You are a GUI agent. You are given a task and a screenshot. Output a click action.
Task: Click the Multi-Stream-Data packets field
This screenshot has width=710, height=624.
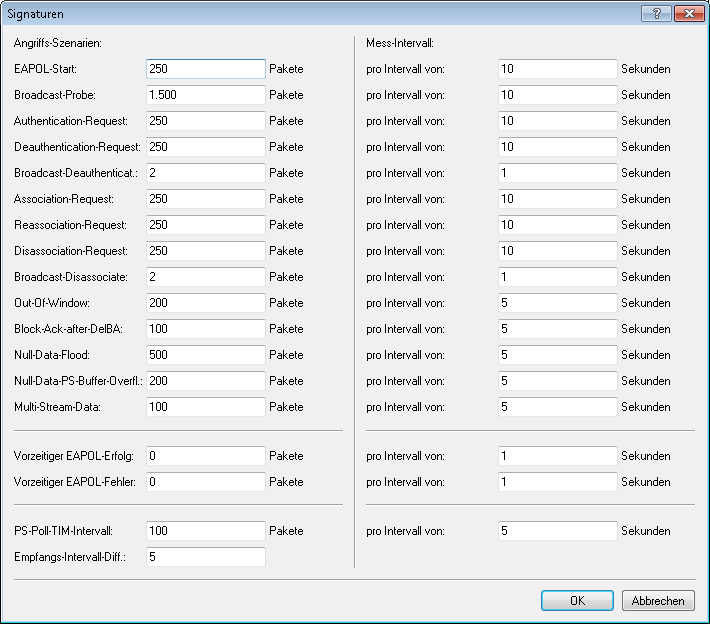click(205, 407)
